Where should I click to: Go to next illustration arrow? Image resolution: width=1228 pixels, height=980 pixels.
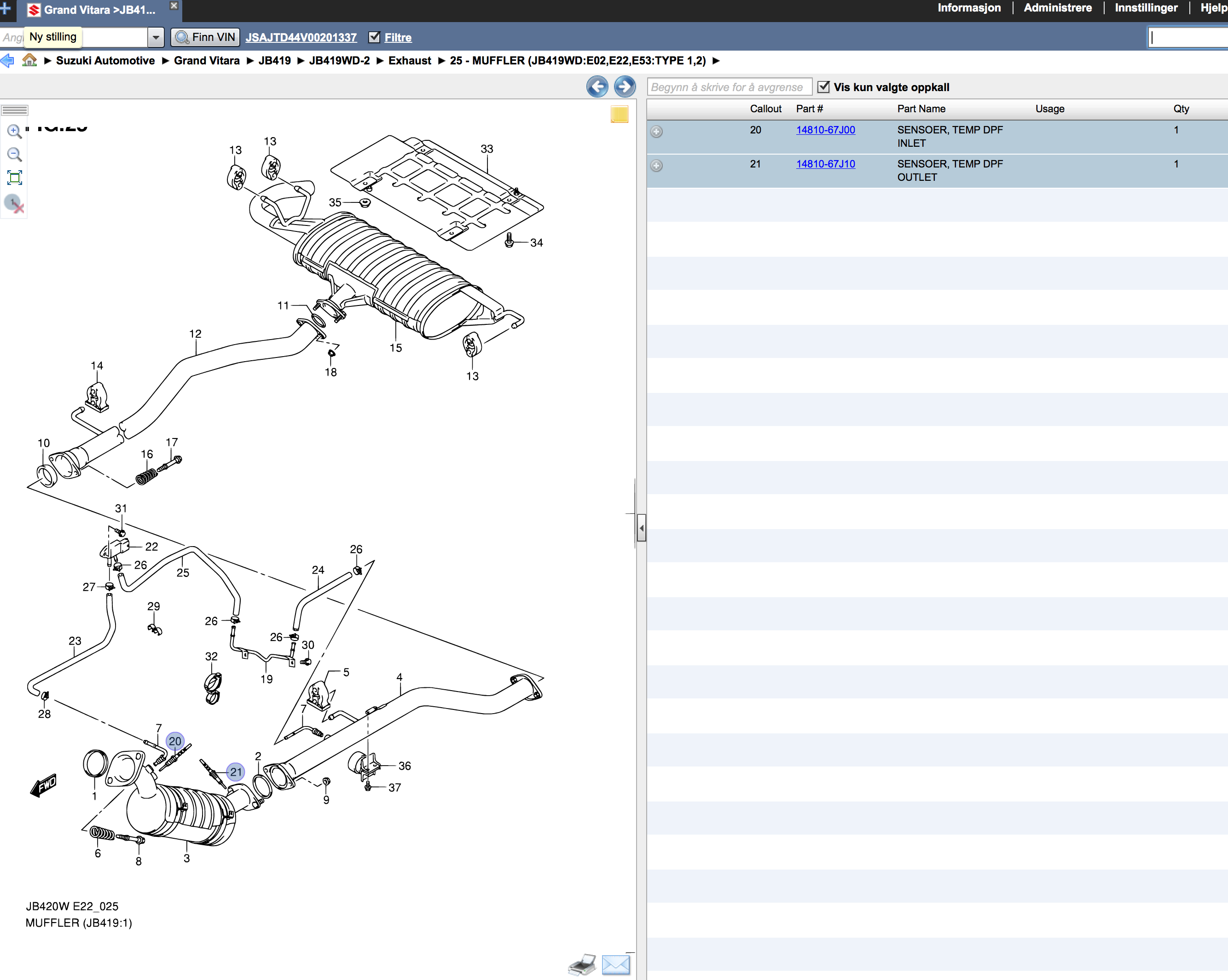coord(625,86)
